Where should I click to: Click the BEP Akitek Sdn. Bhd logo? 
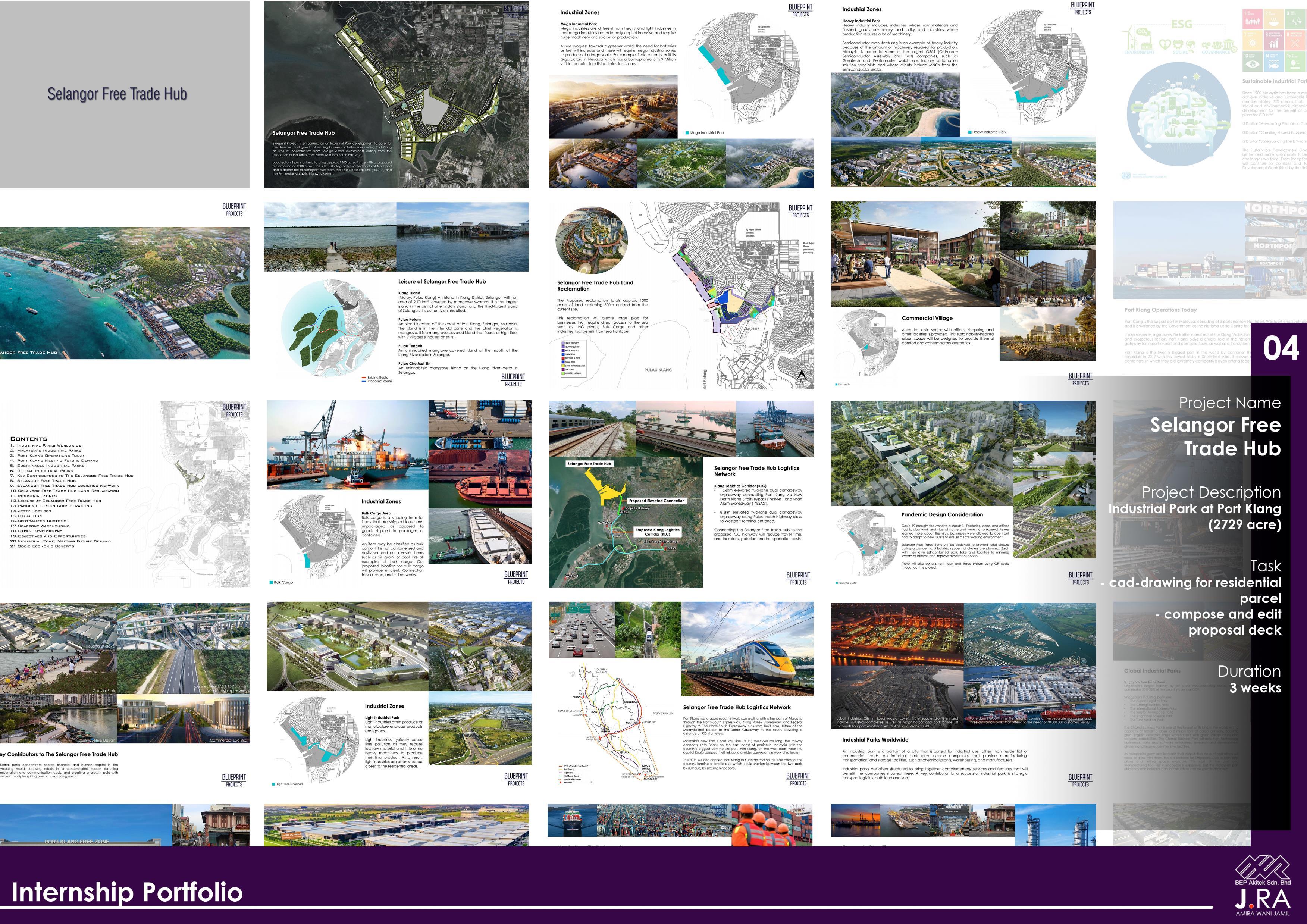(x=1262, y=870)
